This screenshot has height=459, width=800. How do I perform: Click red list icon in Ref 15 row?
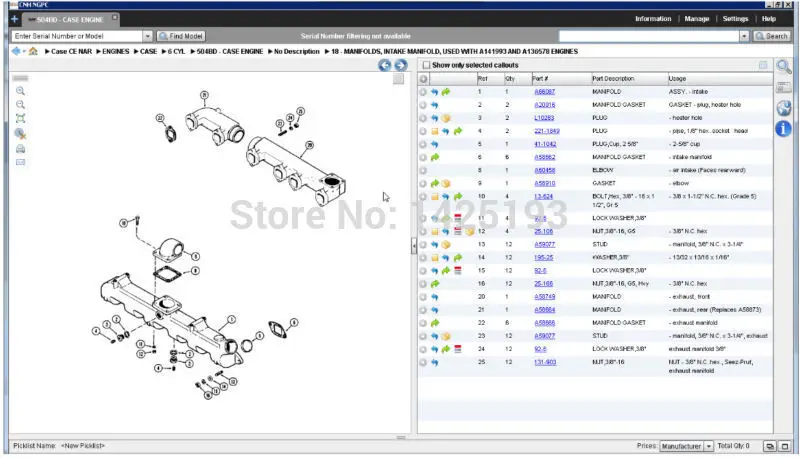[x=458, y=271]
